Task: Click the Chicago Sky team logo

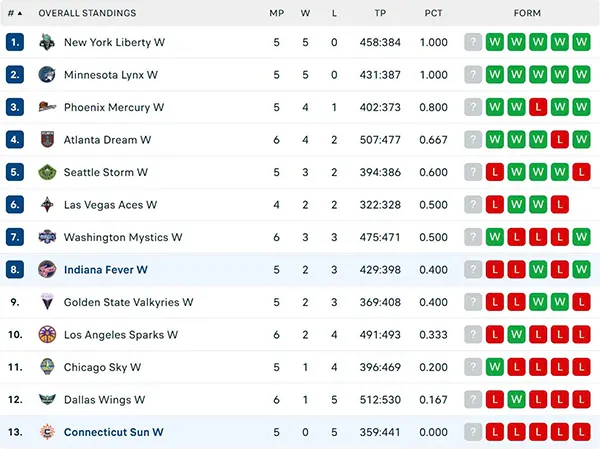Action: [x=47, y=367]
